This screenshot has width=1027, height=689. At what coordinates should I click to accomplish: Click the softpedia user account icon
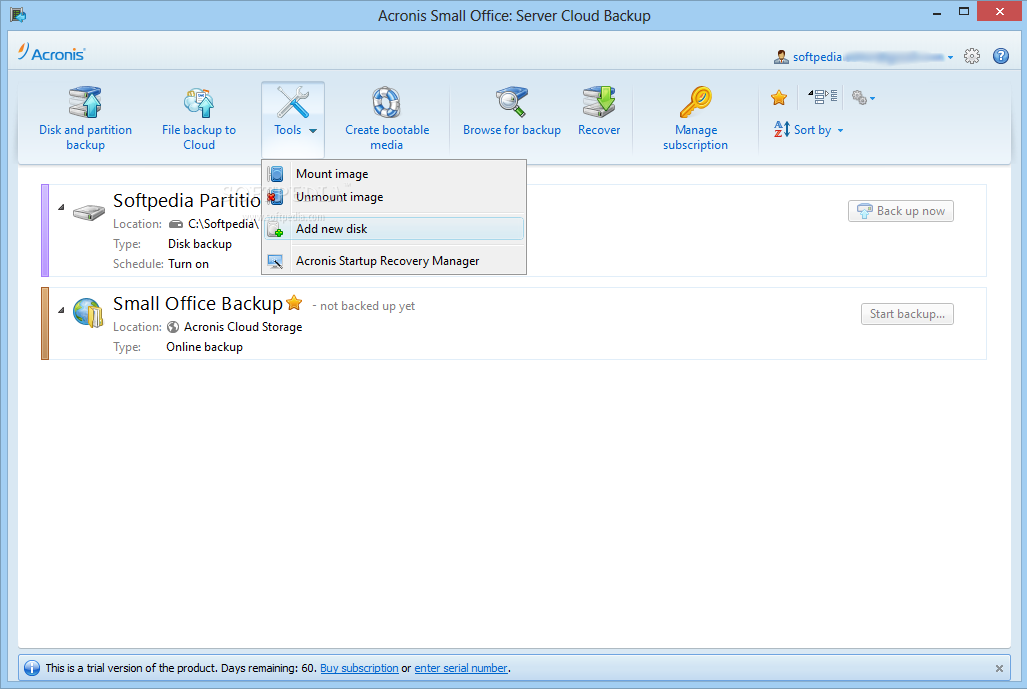781,57
